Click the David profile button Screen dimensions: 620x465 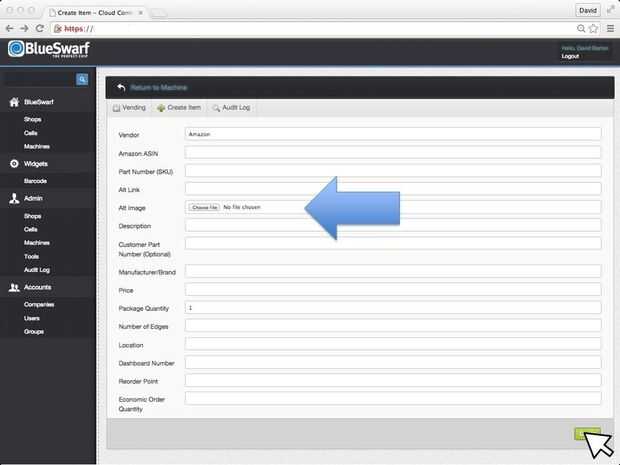(588, 11)
